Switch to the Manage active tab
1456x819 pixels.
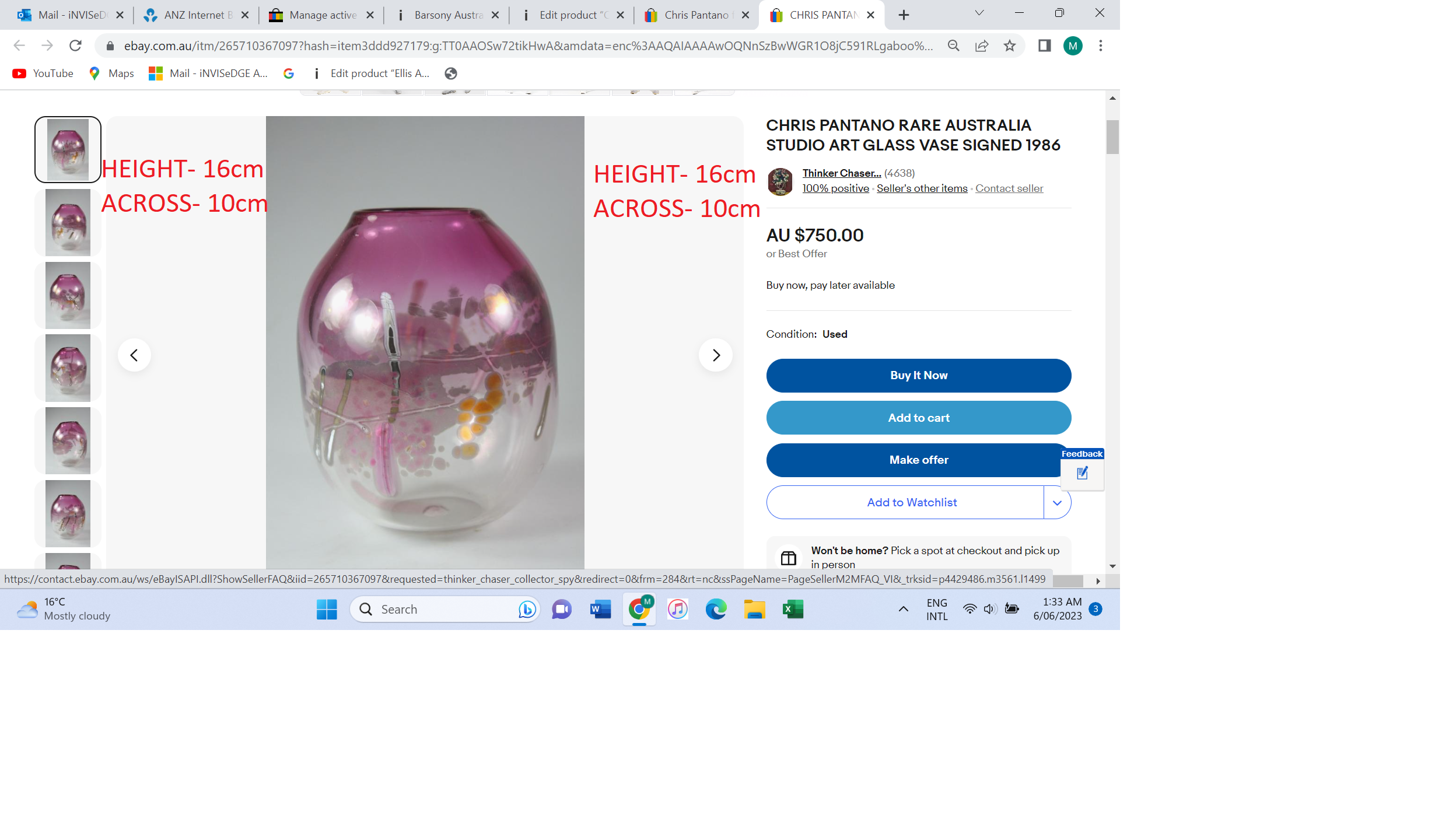(x=321, y=15)
